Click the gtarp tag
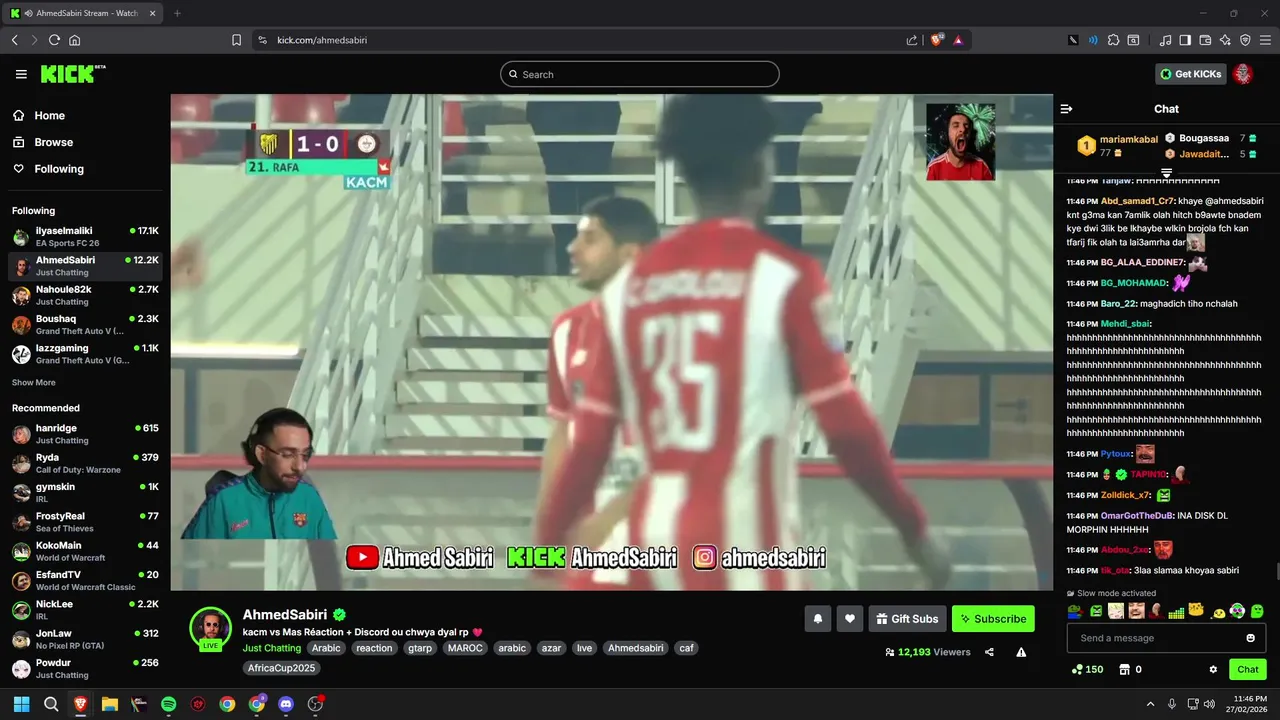1280x720 pixels. [x=420, y=648]
